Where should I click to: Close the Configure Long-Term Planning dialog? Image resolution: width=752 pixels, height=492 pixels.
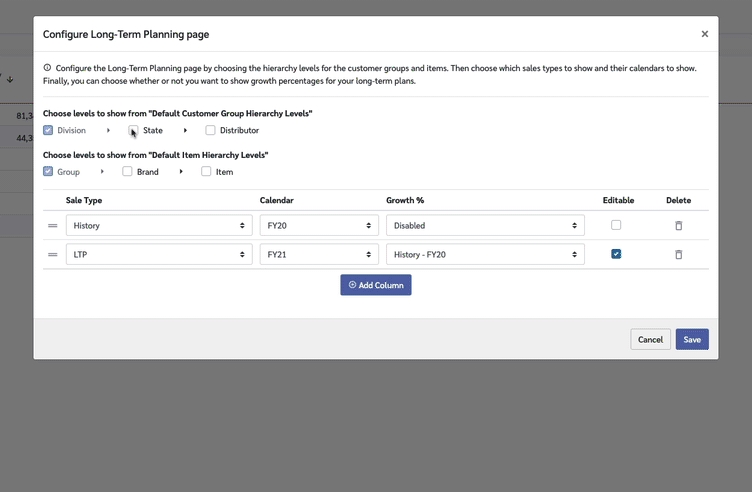point(704,34)
